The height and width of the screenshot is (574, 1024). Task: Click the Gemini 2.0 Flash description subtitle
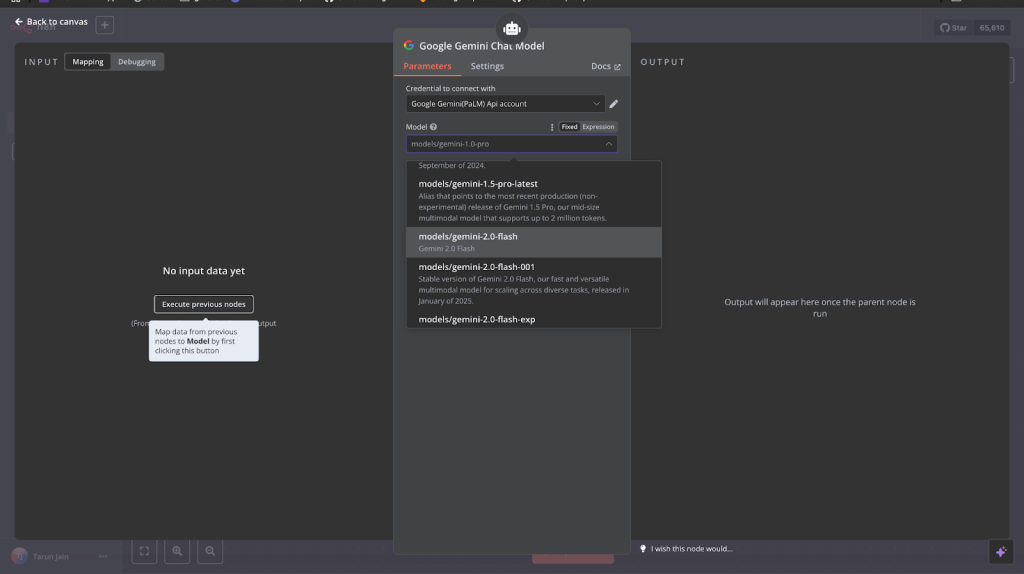447,248
